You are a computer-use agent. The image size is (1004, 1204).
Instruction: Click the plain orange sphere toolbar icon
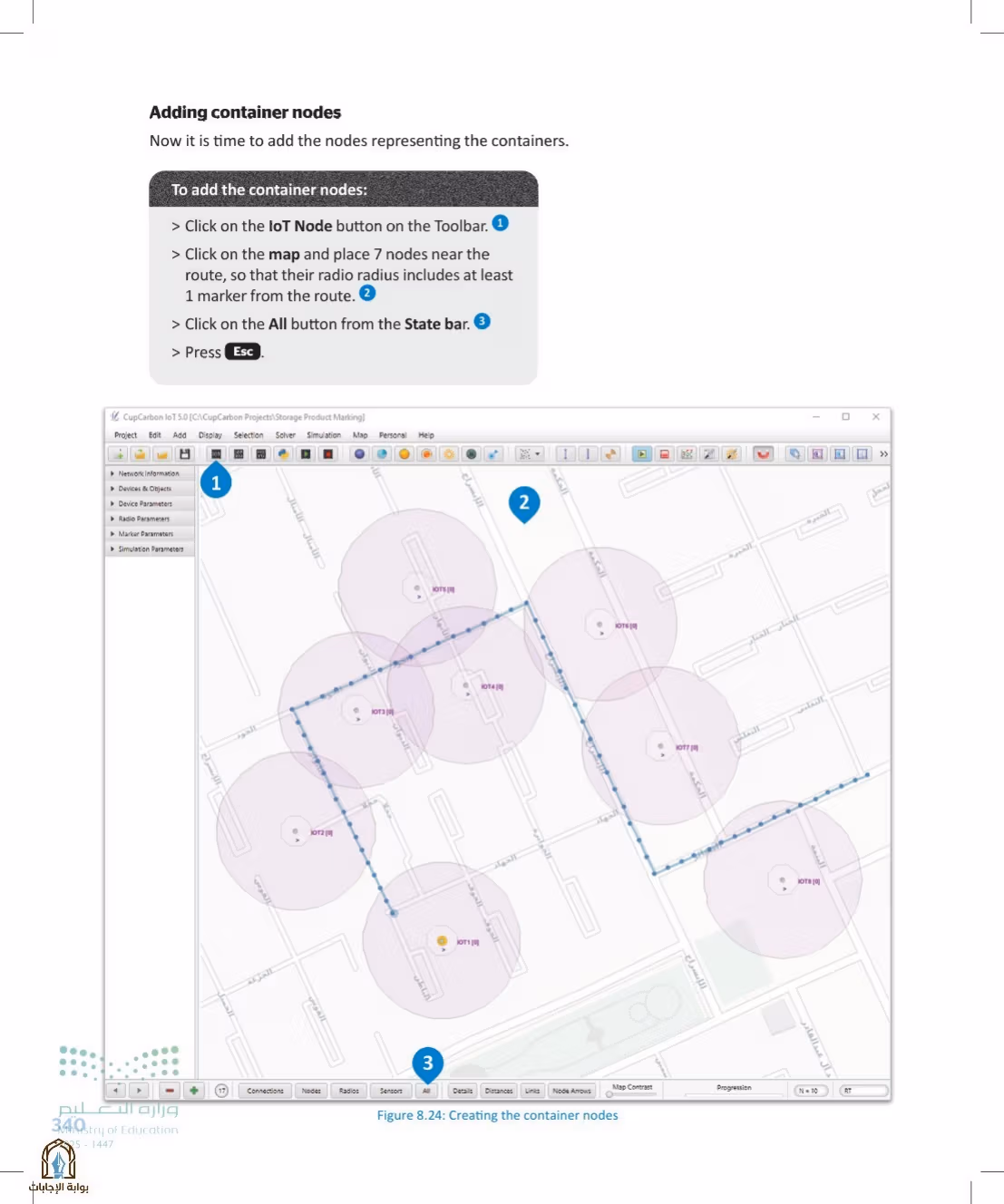point(405,454)
